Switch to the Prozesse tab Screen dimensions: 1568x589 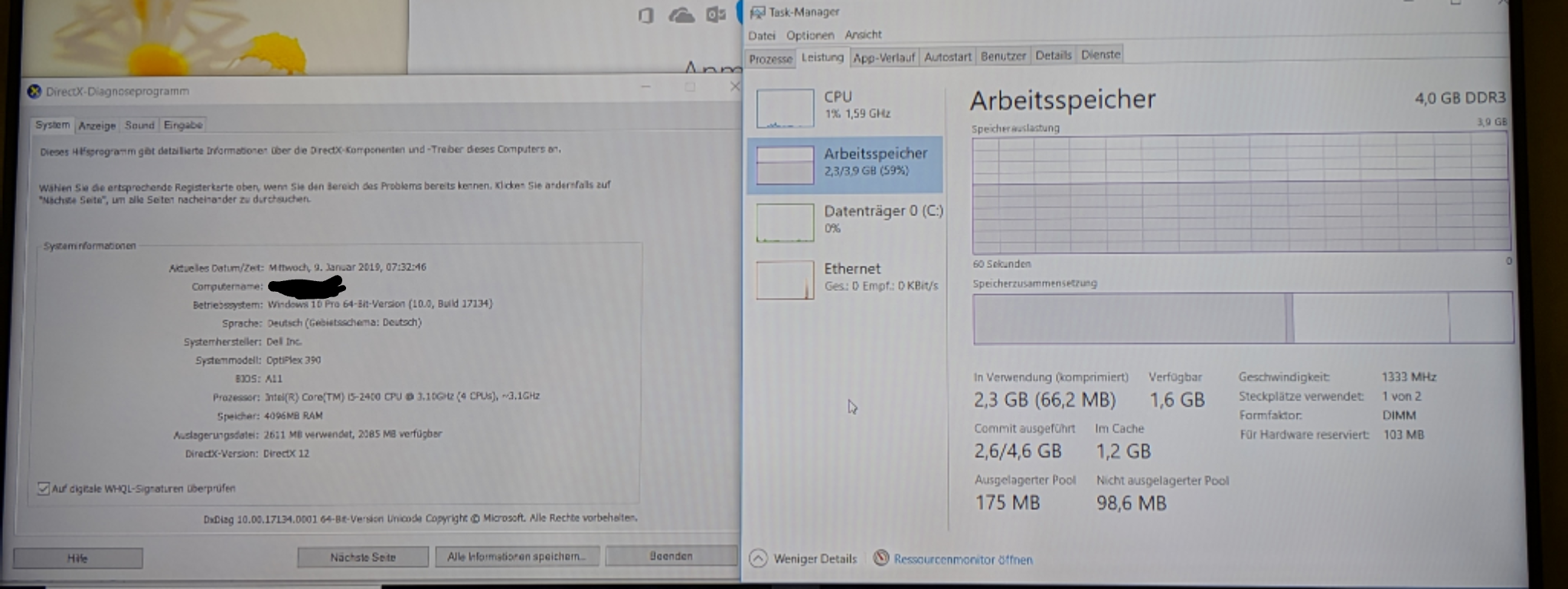click(x=770, y=59)
